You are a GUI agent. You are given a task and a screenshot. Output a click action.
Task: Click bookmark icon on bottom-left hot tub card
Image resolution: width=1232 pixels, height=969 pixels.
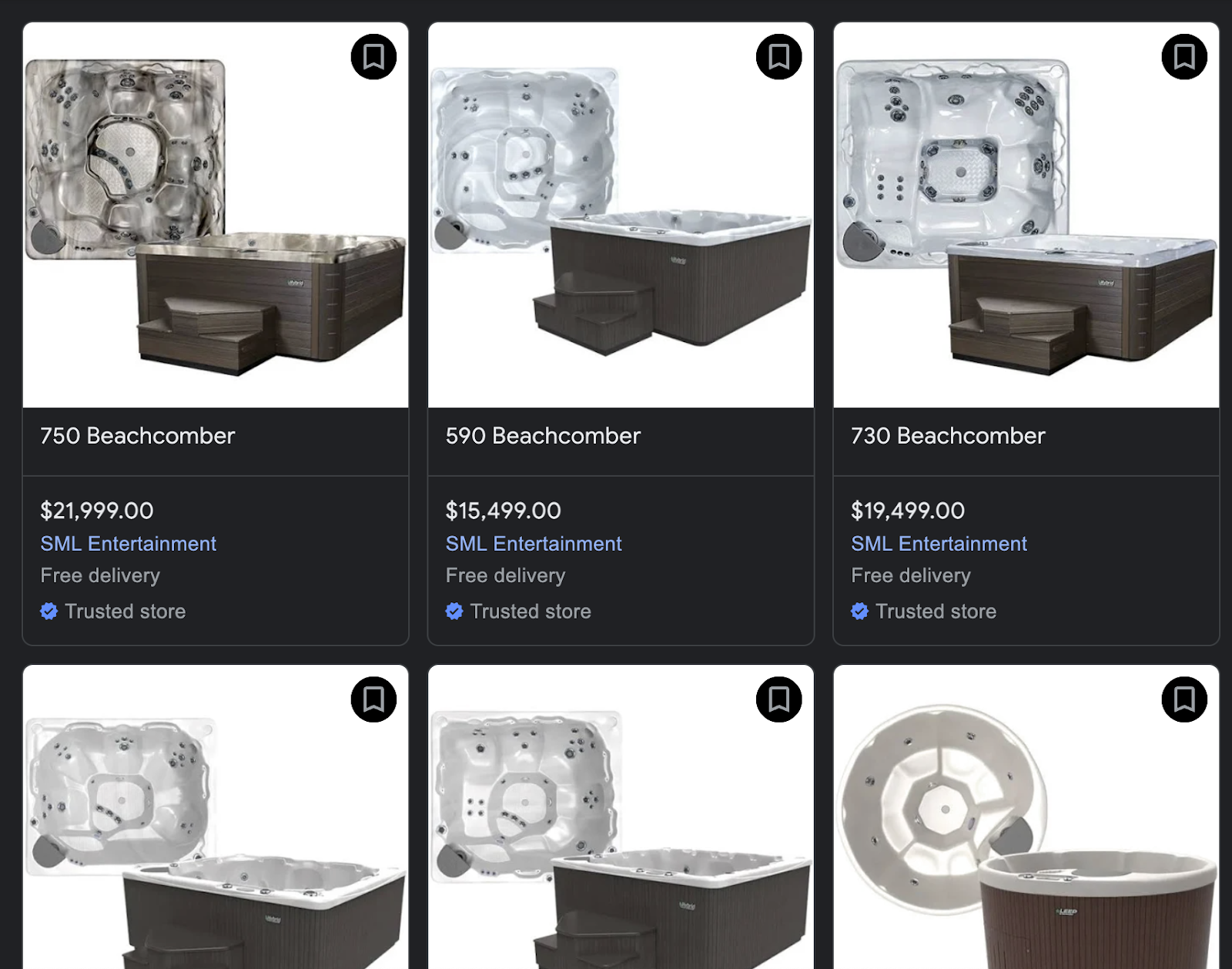[373, 699]
